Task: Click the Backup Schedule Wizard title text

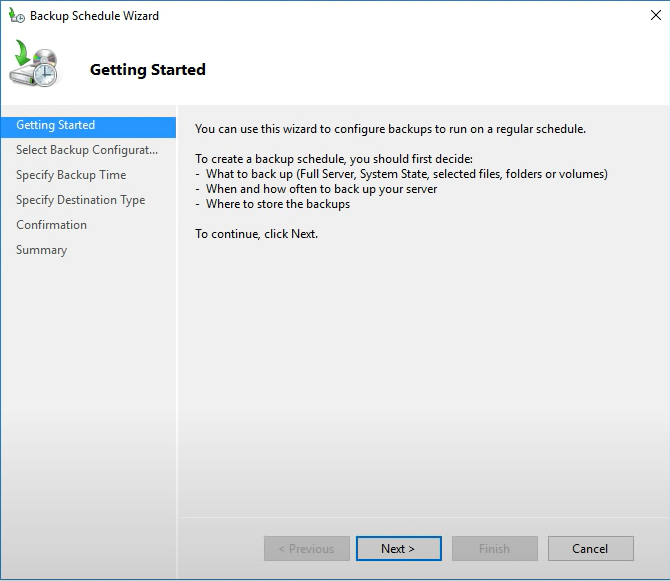Action: click(94, 16)
